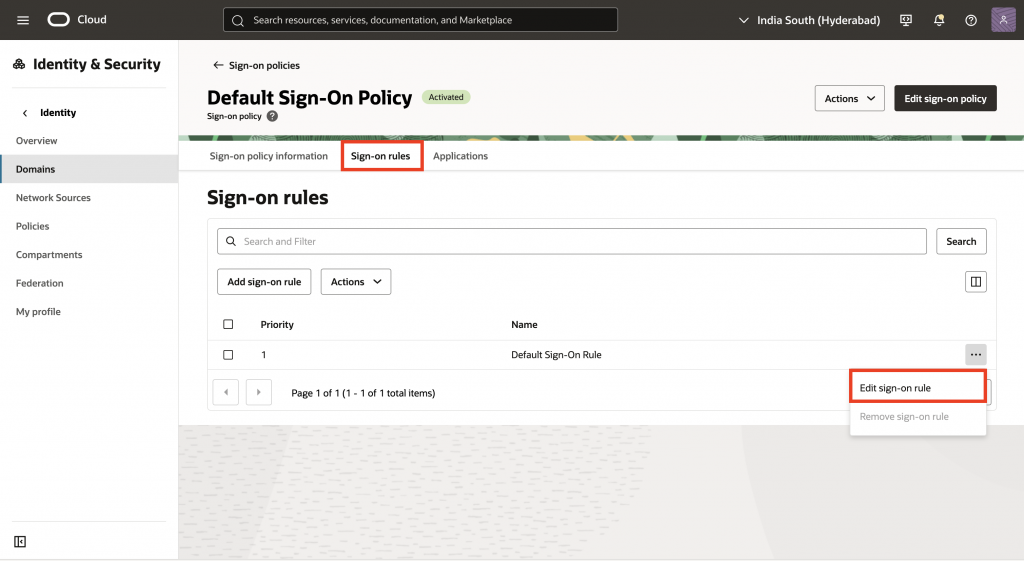This screenshot has height=561, width=1024.
Task: Open the hamburger navigation menu
Action: point(23,20)
